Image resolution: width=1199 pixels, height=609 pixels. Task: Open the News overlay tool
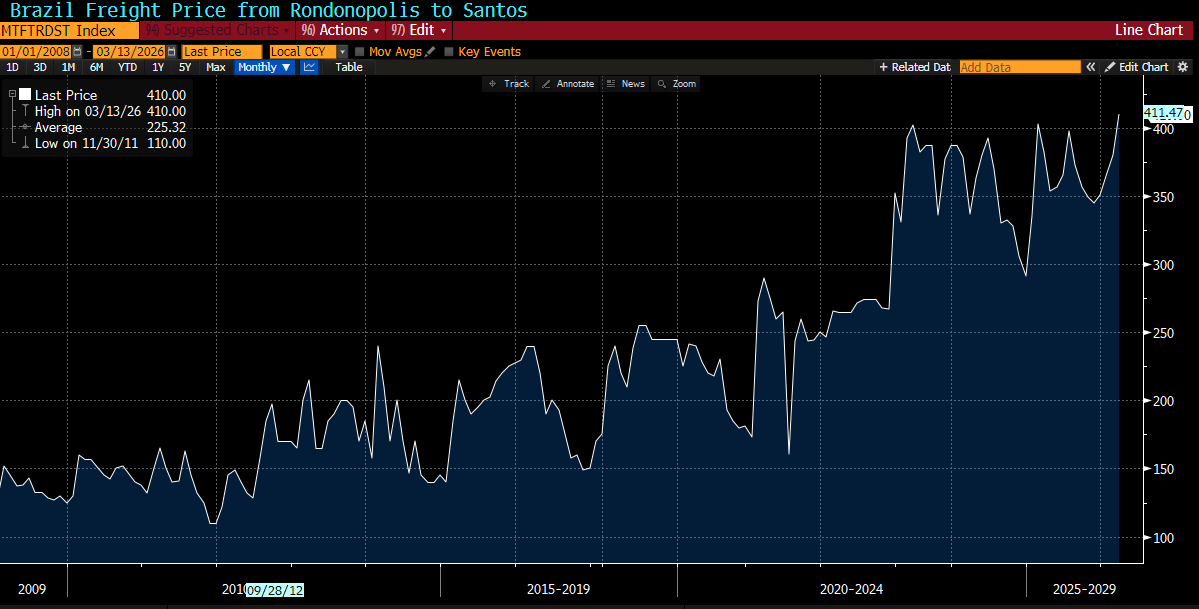(625, 83)
